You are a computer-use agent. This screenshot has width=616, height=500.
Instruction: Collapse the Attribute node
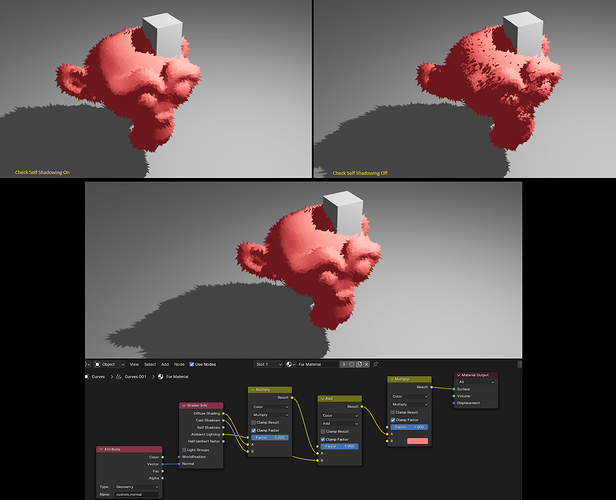tap(101, 449)
